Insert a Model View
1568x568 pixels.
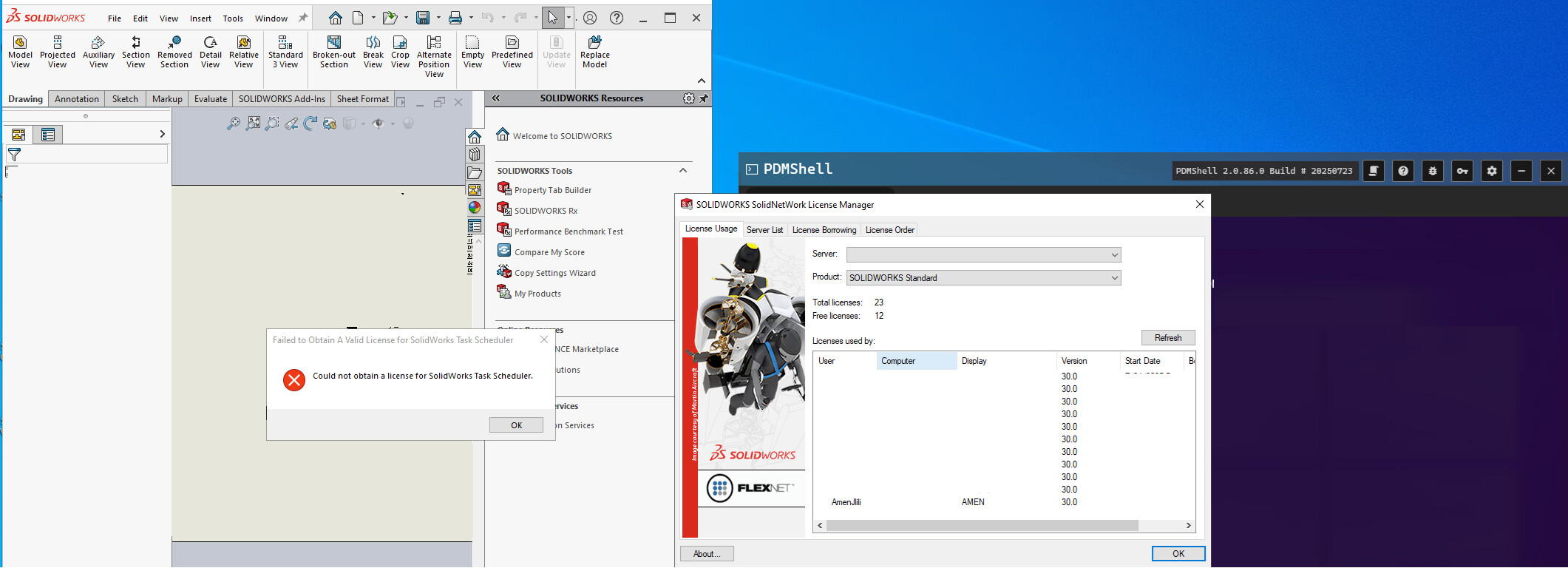pos(20,52)
